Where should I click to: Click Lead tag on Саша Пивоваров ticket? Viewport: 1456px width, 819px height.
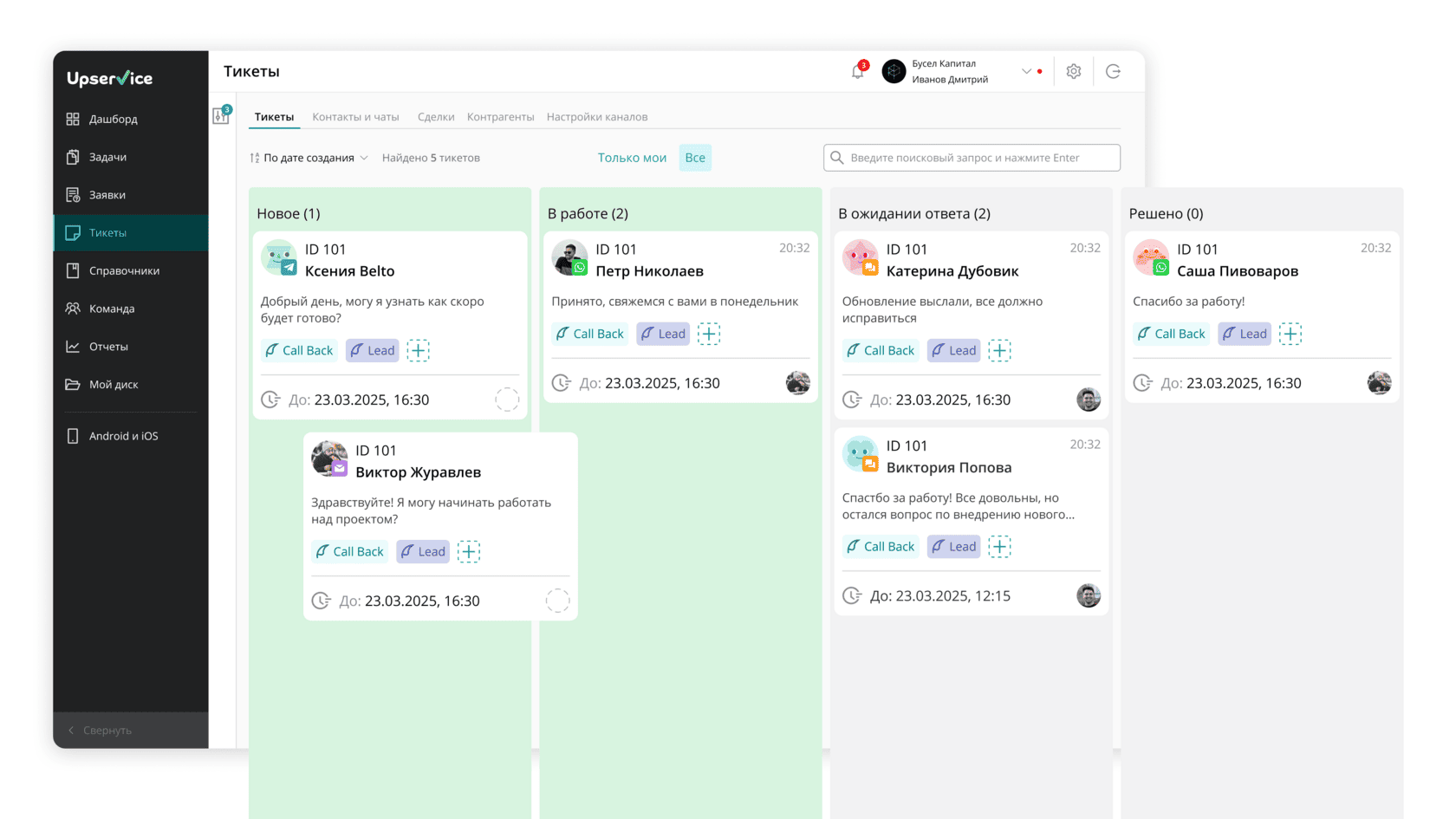click(1245, 334)
